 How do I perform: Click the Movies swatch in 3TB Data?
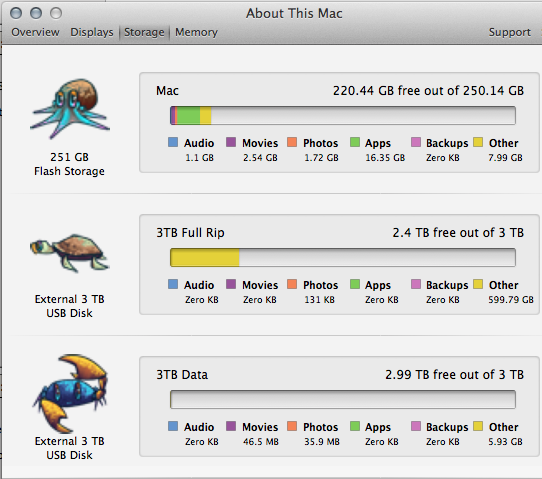(231, 426)
